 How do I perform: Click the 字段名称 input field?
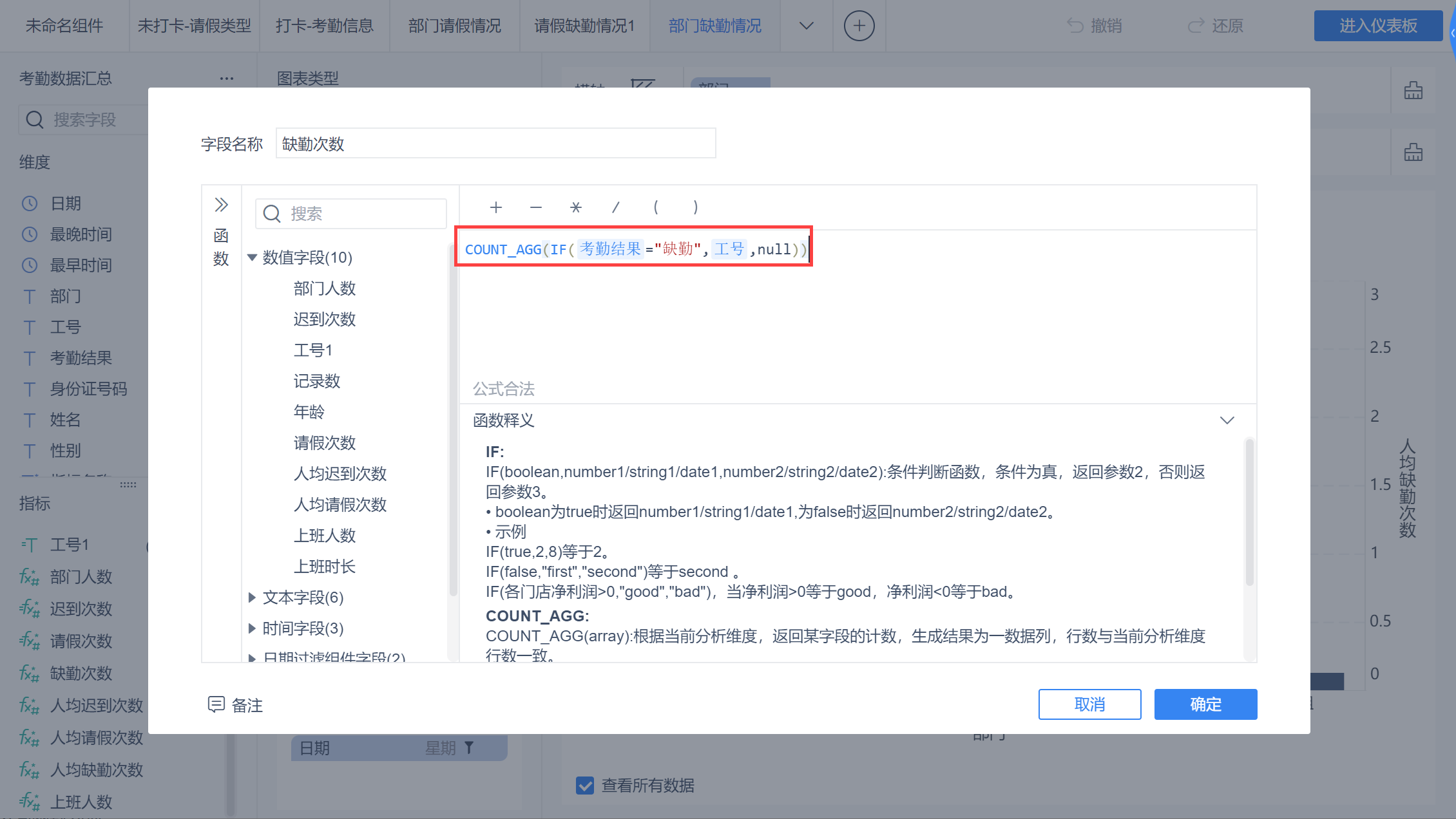click(495, 144)
